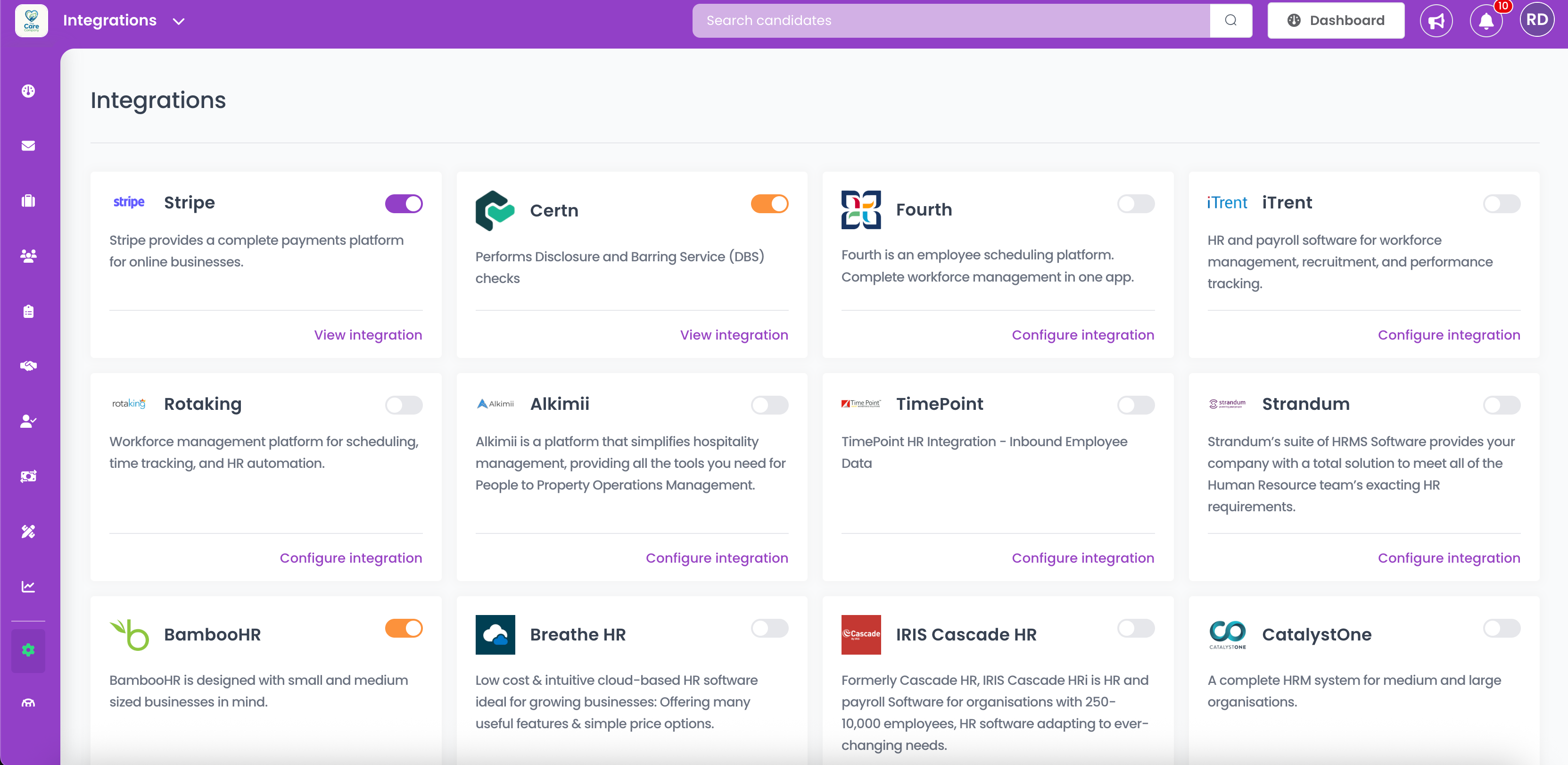Click the BambooHR leaf logo
1568x765 pixels.
129,635
